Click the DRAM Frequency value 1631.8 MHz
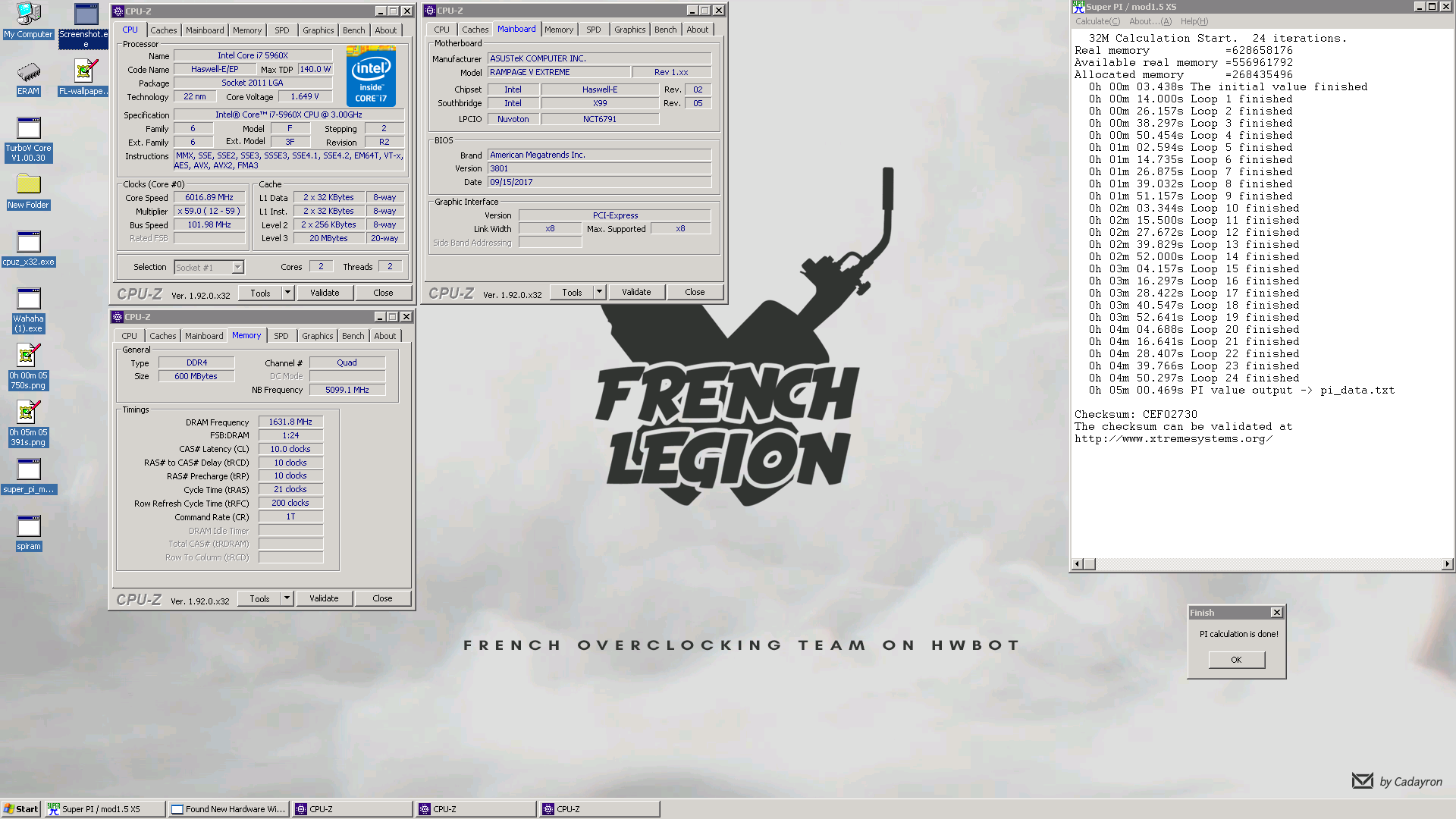1456x819 pixels. click(x=290, y=422)
